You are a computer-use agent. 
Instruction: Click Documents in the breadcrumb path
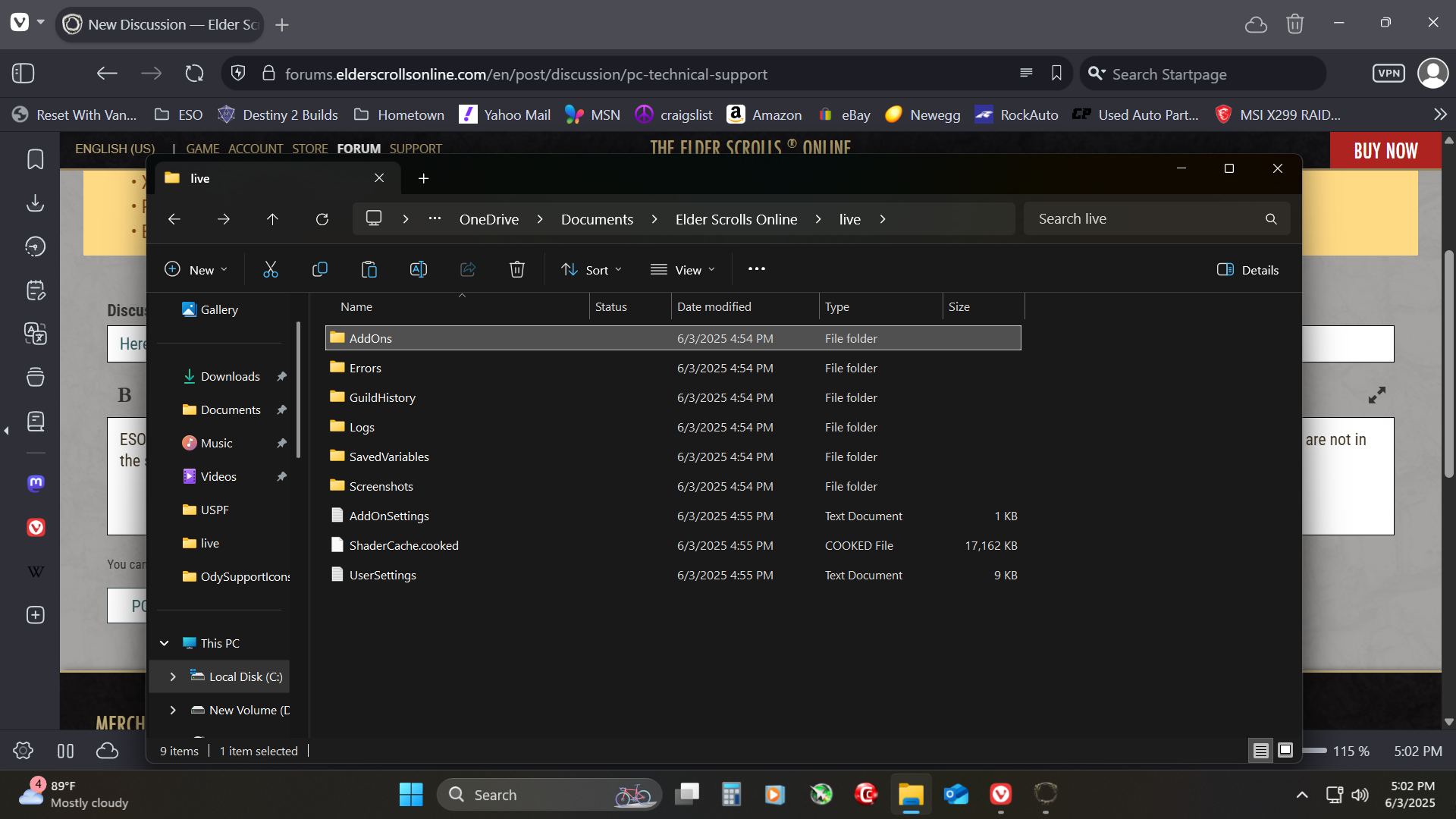pyautogui.click(x=597, y=219)
